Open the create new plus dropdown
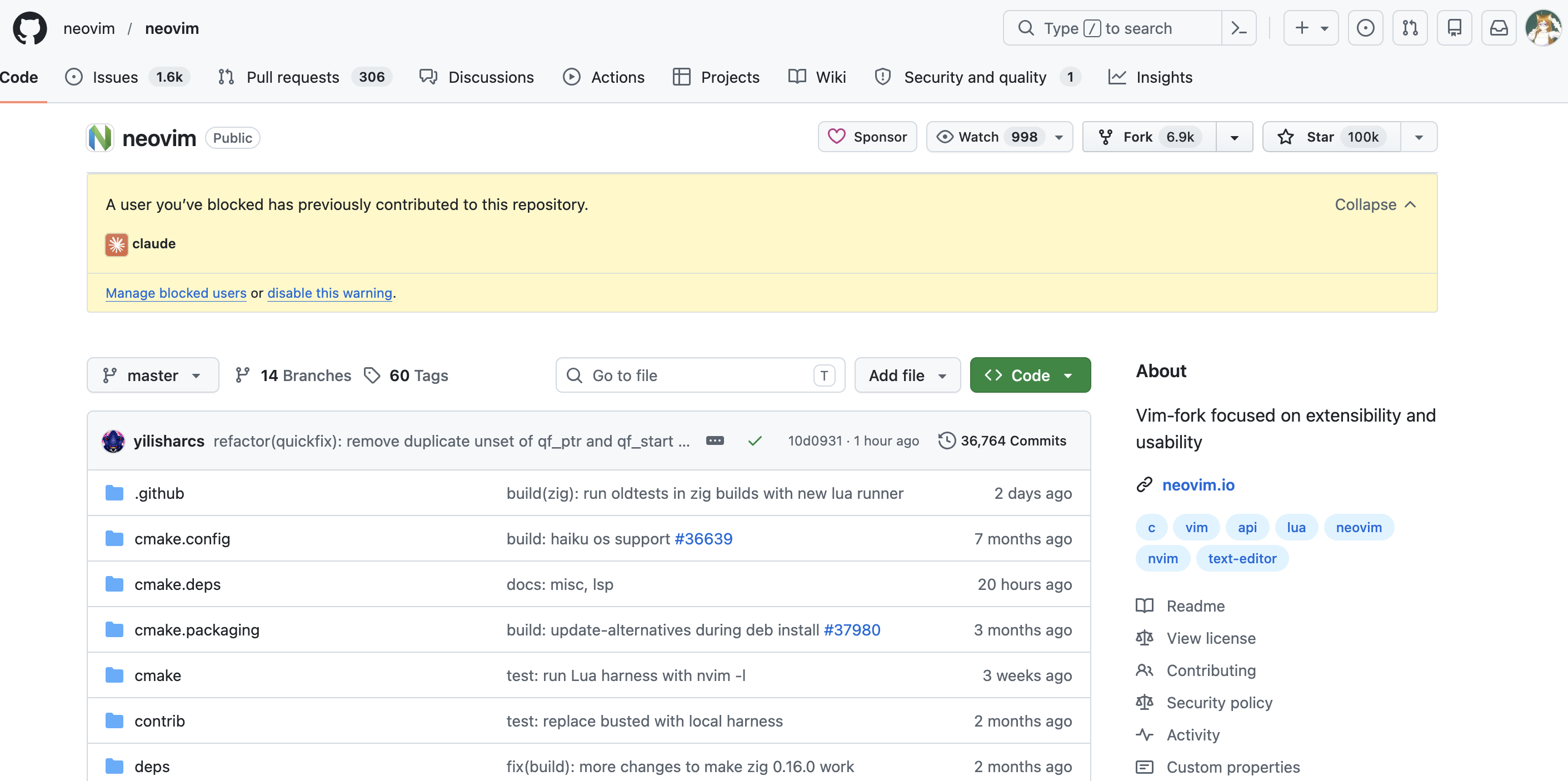1568x781 pixels. pos(1311,28)
